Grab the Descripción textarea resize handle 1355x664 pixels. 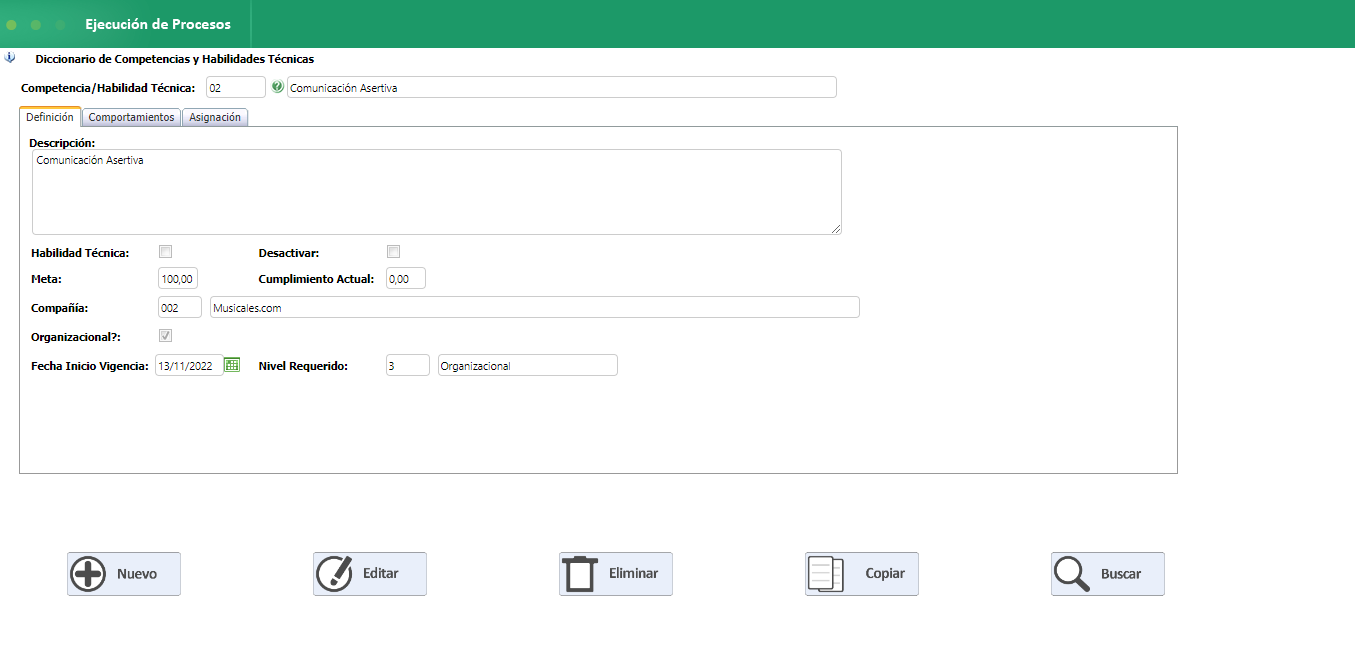point(836,229)
